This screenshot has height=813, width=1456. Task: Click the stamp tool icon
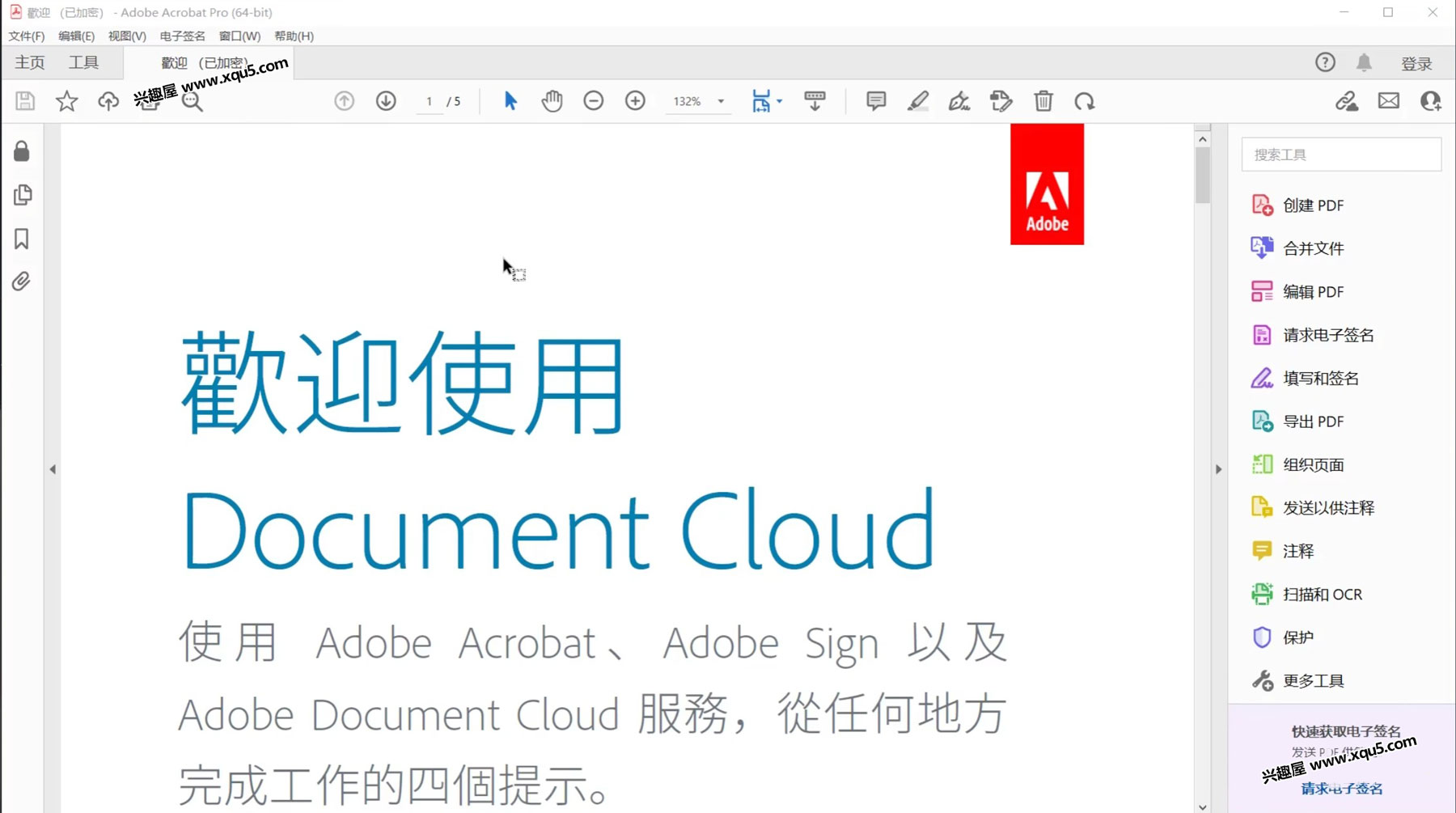(x=1001, y=101)
